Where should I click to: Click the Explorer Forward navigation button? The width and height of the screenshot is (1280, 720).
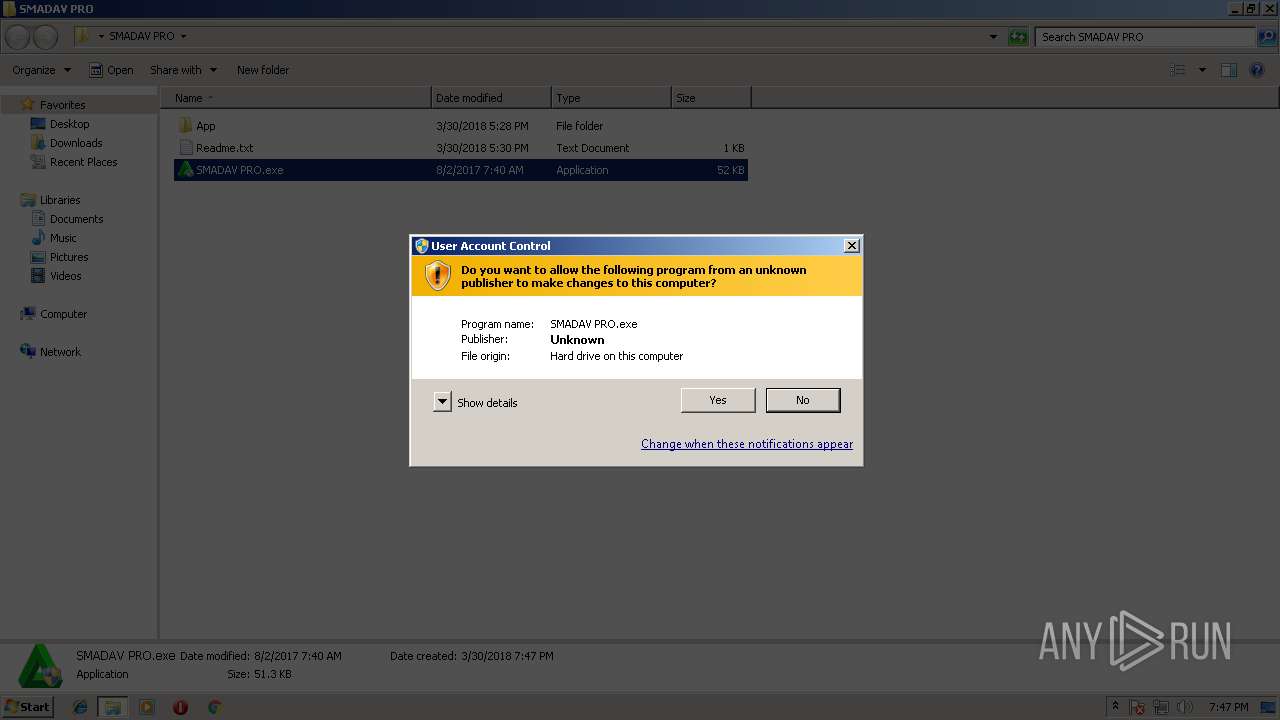(45, 37)
